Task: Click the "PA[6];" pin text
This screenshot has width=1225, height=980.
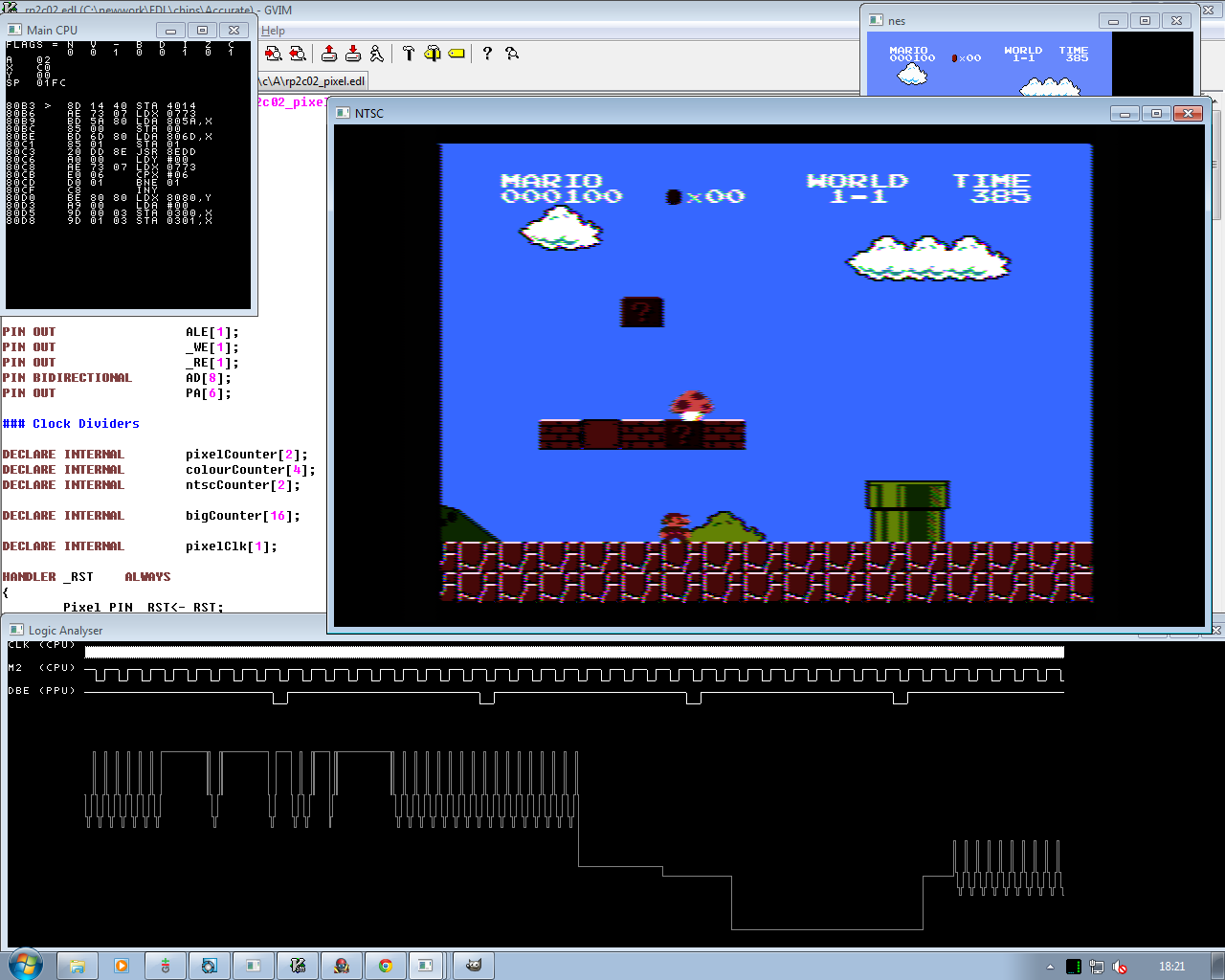Action: 209,393
